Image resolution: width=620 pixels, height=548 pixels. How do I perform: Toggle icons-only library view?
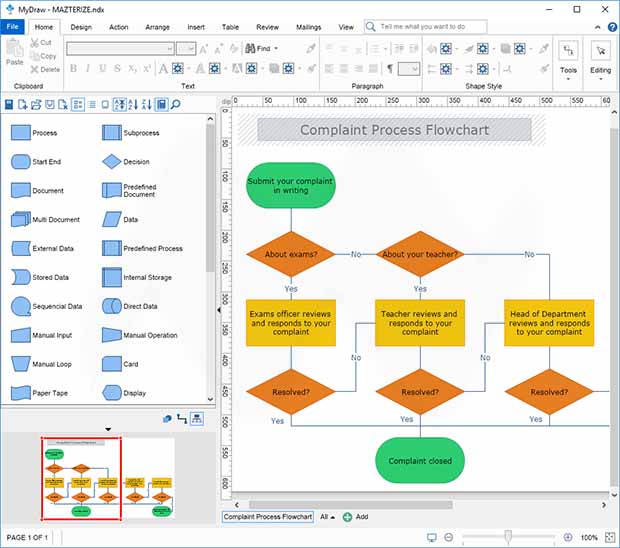pyautogui.click(x=105, y=104)
